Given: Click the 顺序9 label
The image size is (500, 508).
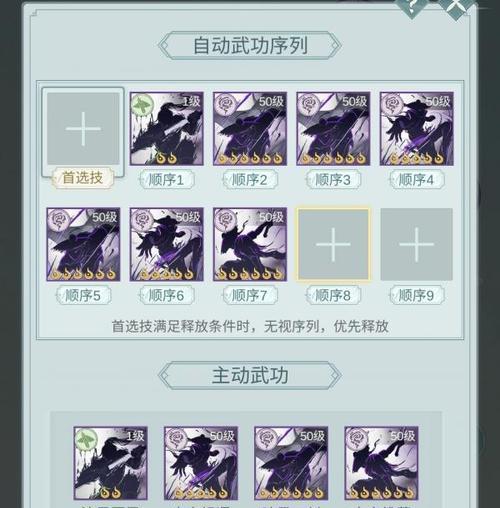Looking at the screenshot, I should (417, 295).
